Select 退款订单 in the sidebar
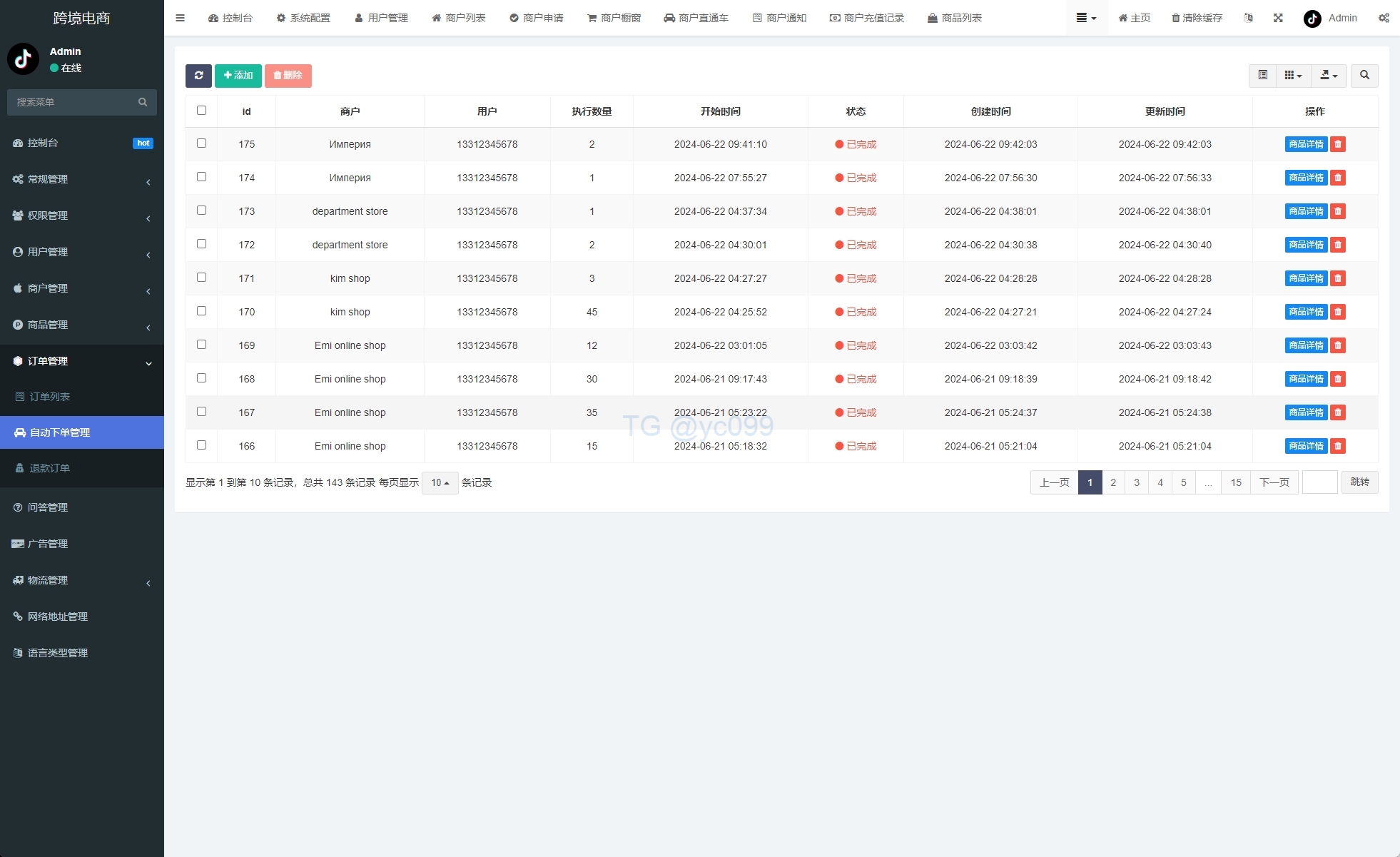 tap(49, 468)
